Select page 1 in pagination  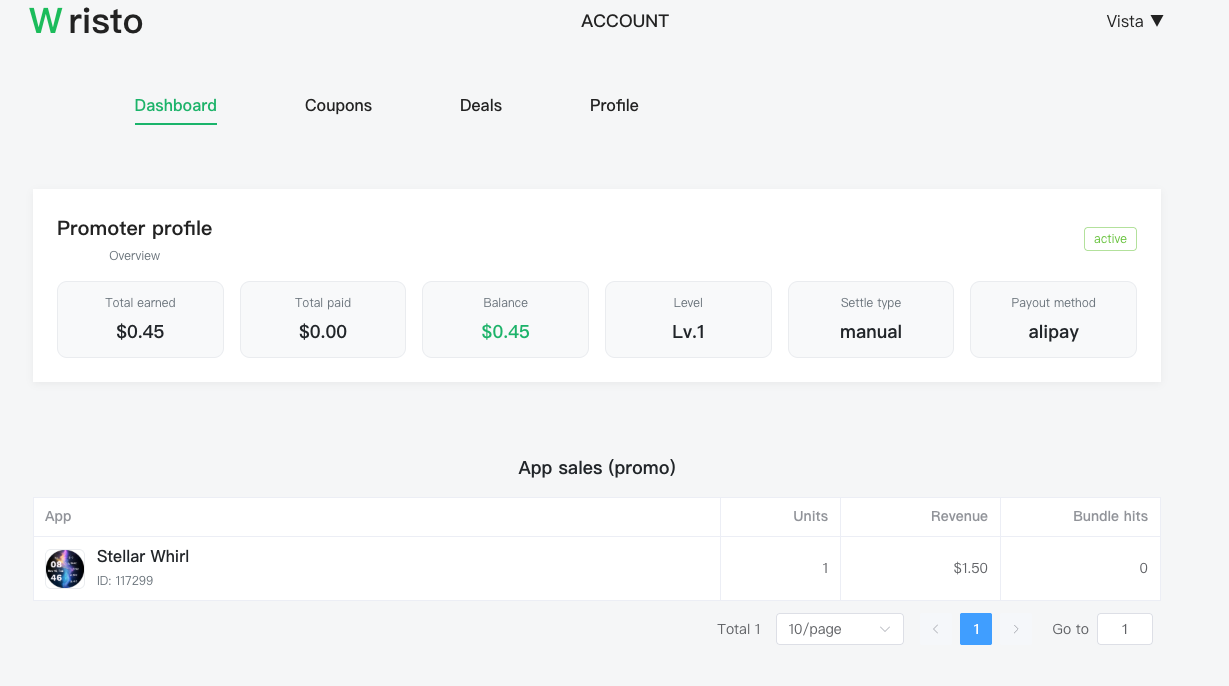pyautogui.click(x=975, y=629)
